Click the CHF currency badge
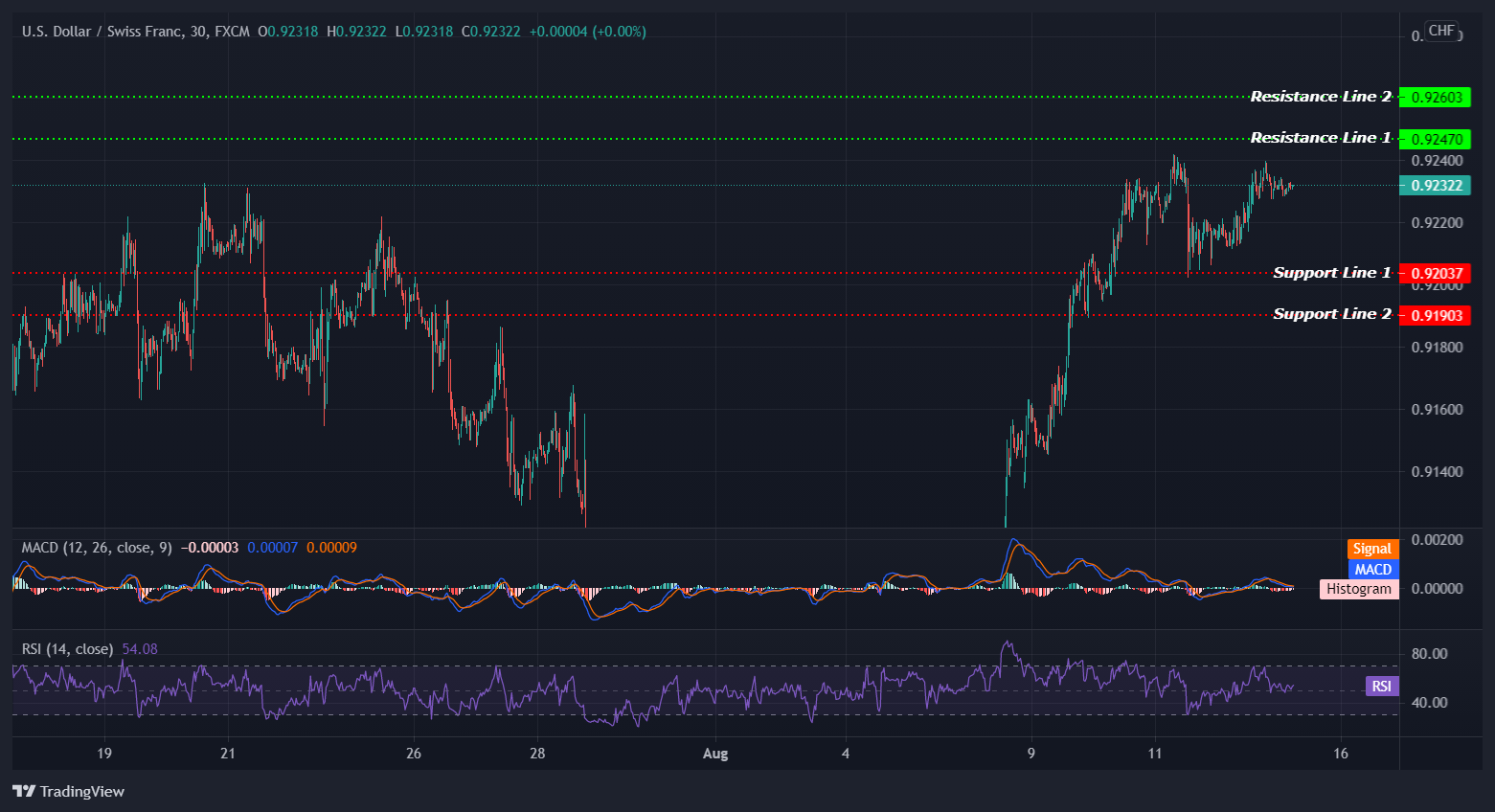1495x812 pixels. (1440, 31)
